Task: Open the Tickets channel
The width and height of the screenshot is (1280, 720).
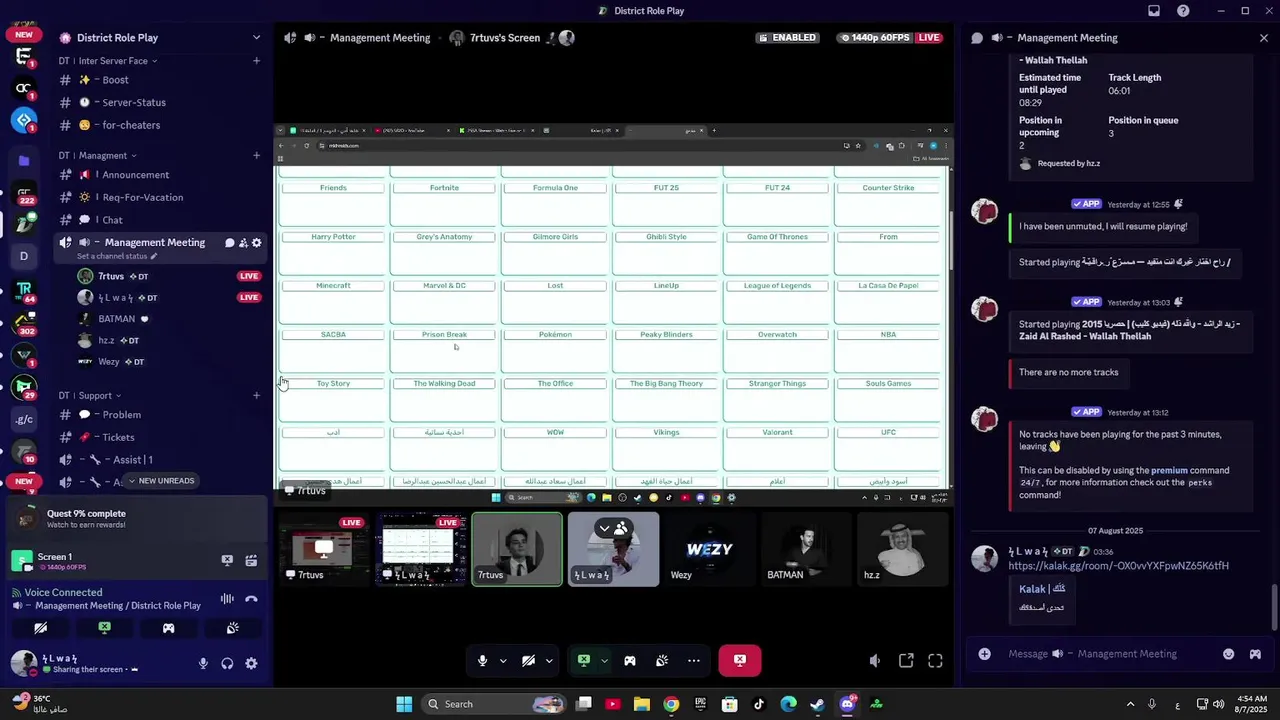Action: [160, 437]
